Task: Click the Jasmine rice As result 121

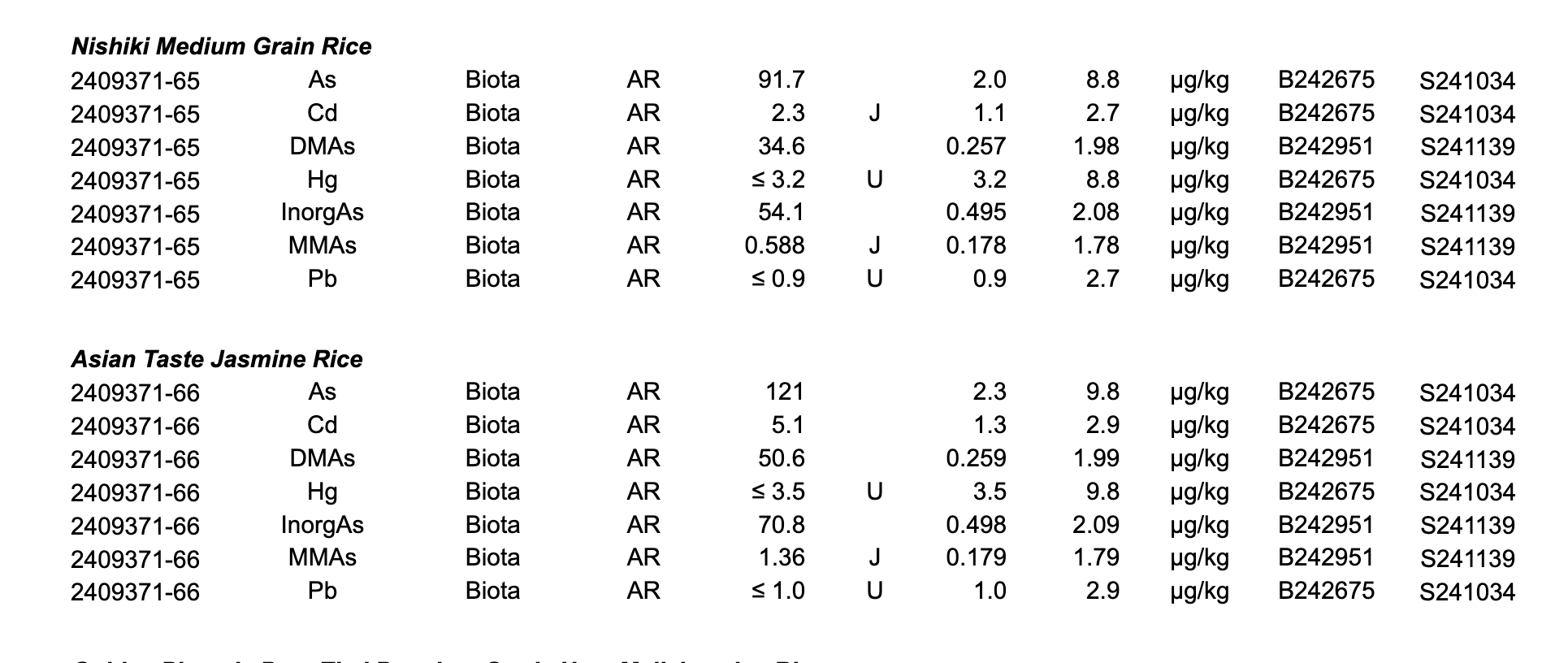Action: pyautogui.click(x=784, y=392)
